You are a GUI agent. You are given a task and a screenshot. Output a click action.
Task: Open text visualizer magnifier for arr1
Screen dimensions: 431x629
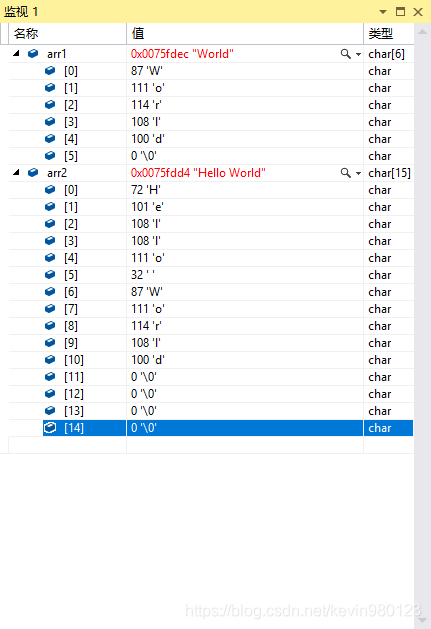click(345, 54)
